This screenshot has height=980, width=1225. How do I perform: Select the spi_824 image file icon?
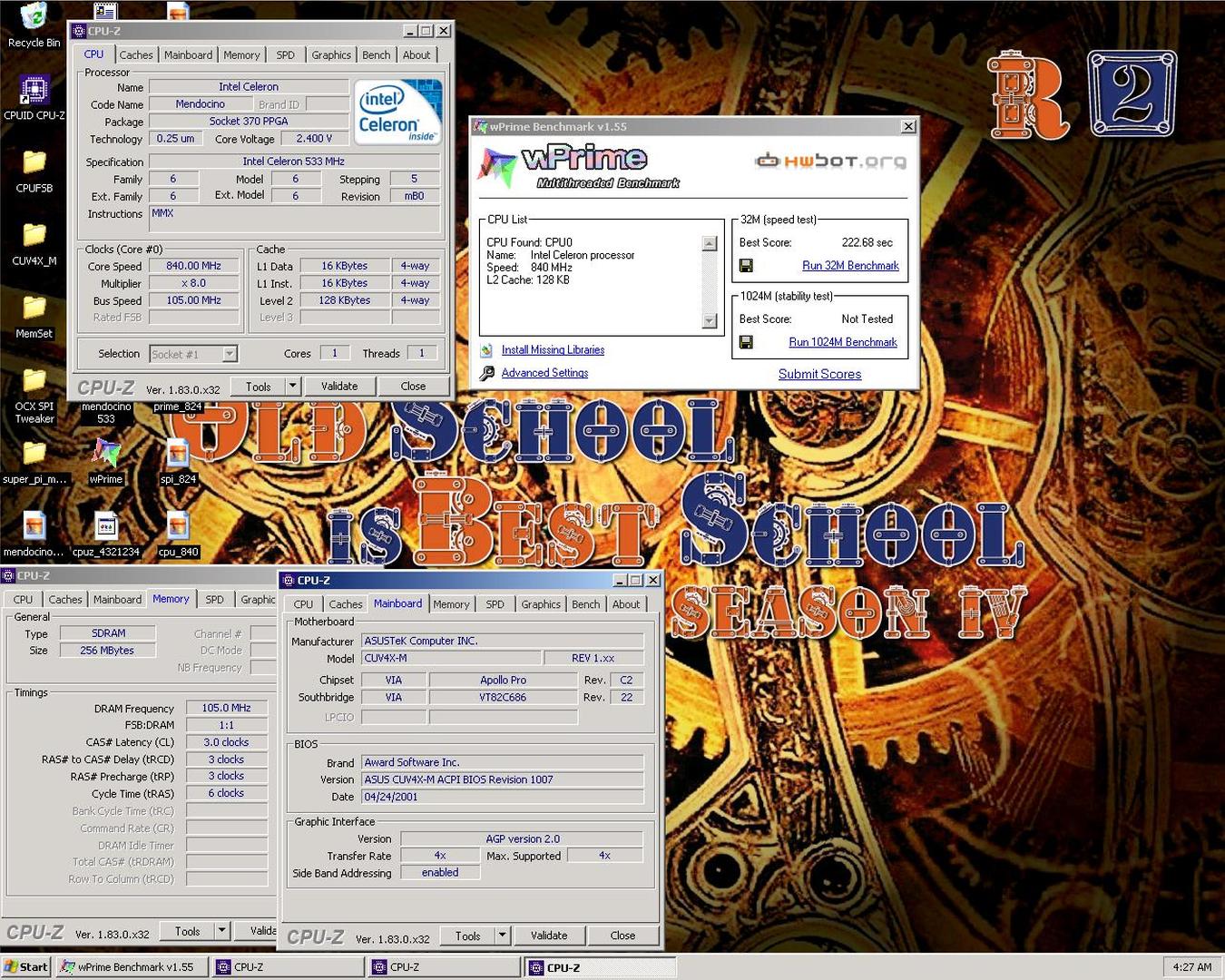click(x=178, y=461)
